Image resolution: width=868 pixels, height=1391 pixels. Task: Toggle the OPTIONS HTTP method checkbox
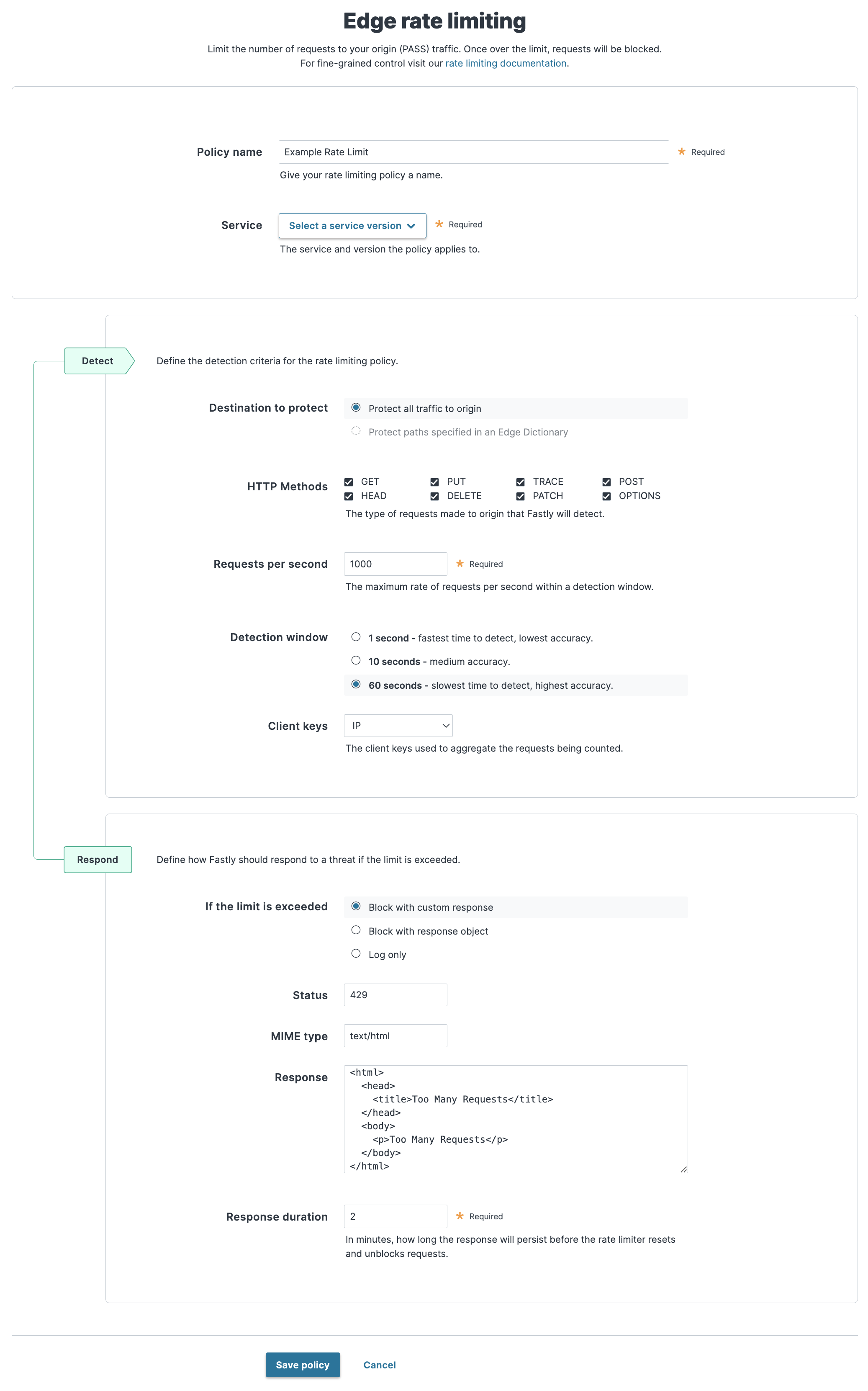[x=607, y=496]
